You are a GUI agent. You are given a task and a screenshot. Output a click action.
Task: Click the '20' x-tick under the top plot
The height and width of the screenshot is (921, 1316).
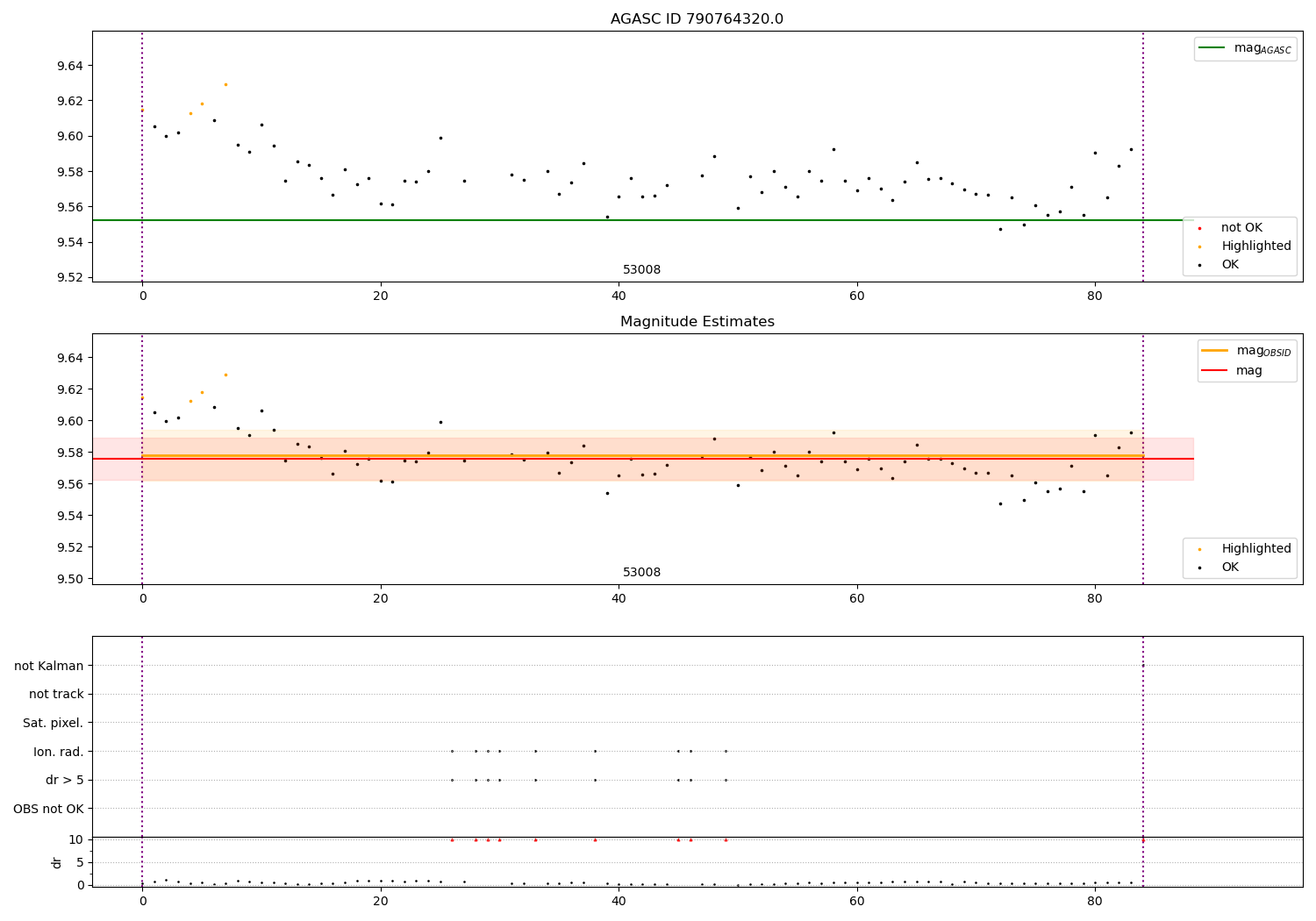click(380, 296)
